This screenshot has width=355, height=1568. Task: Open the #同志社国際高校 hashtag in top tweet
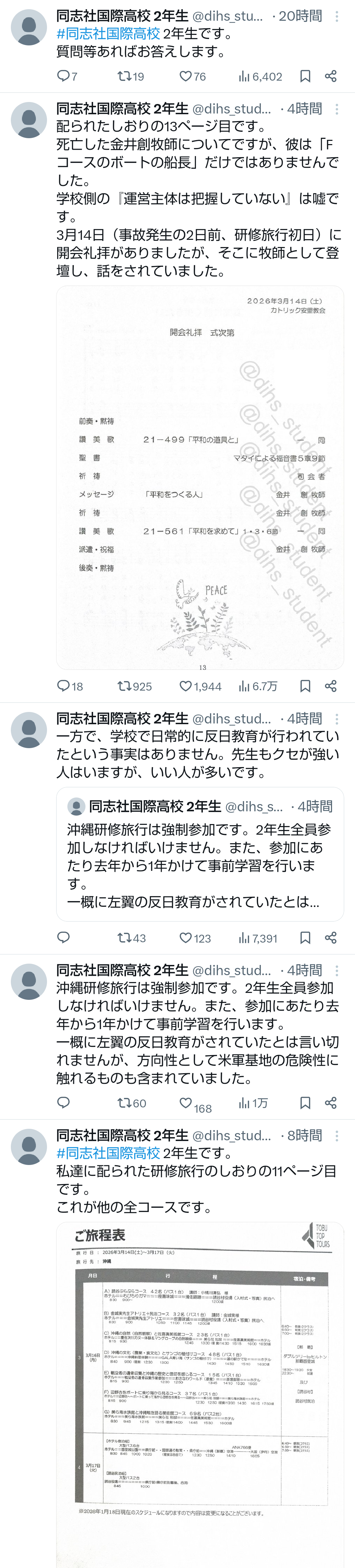[108, 34]
